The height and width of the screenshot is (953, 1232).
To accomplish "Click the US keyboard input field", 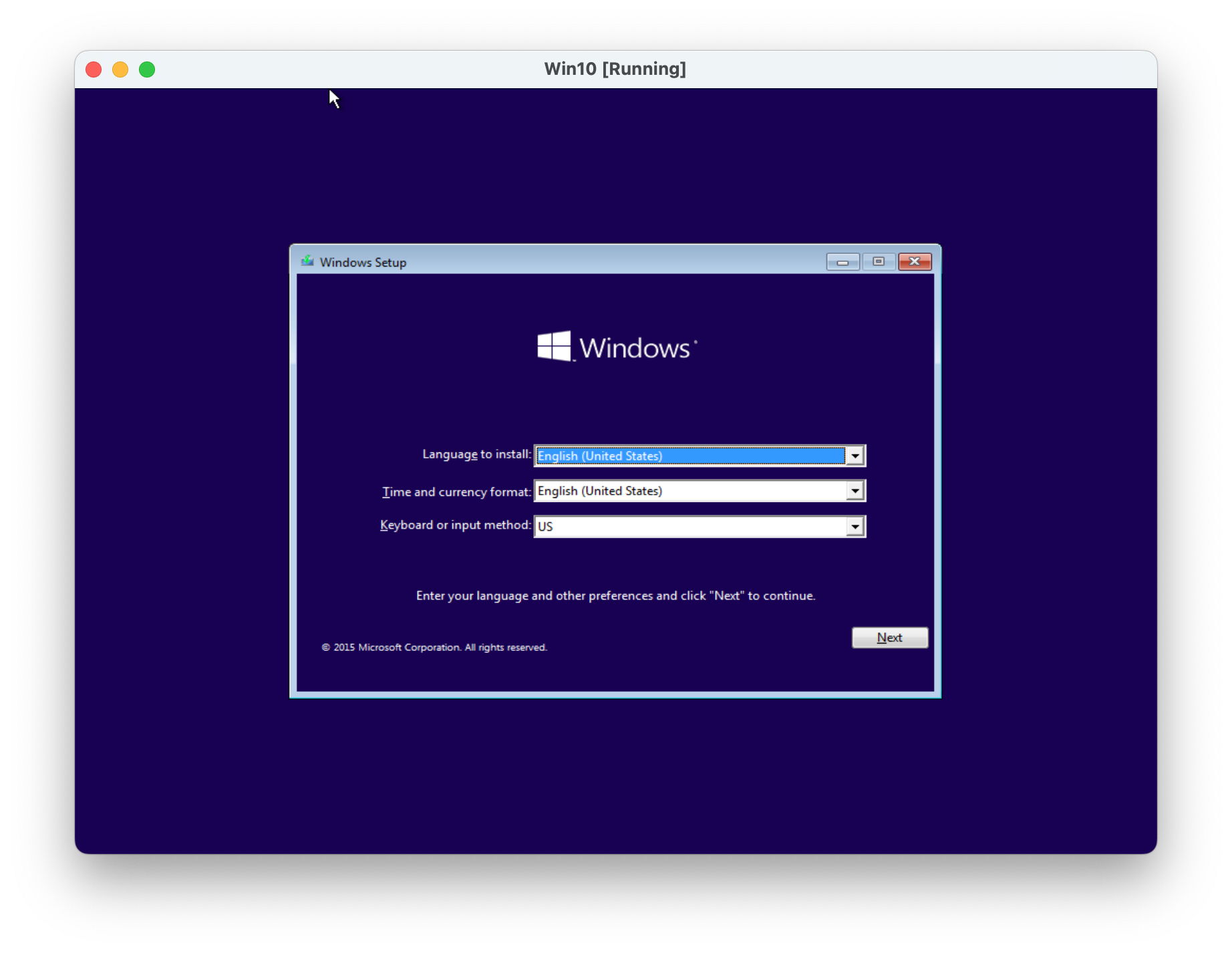I will [x=689, y=527].
